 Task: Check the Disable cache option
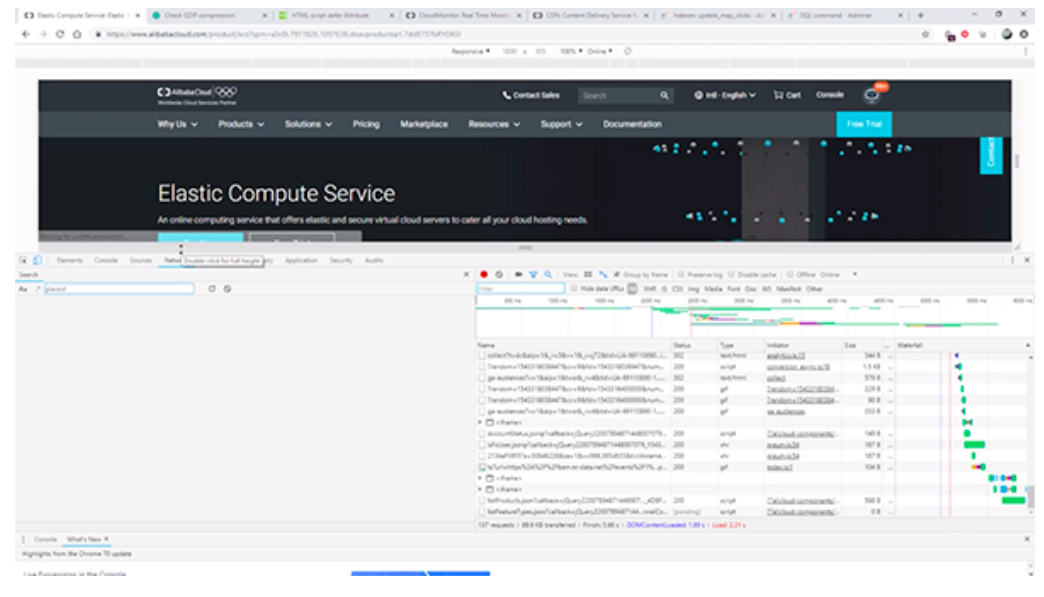(x=732, y=274)
